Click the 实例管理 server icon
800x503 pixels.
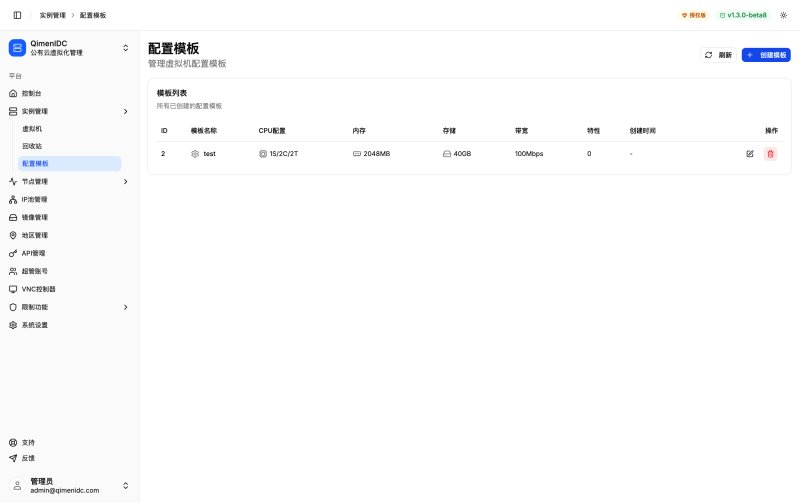pyautogui.click(x=13, y=111)
